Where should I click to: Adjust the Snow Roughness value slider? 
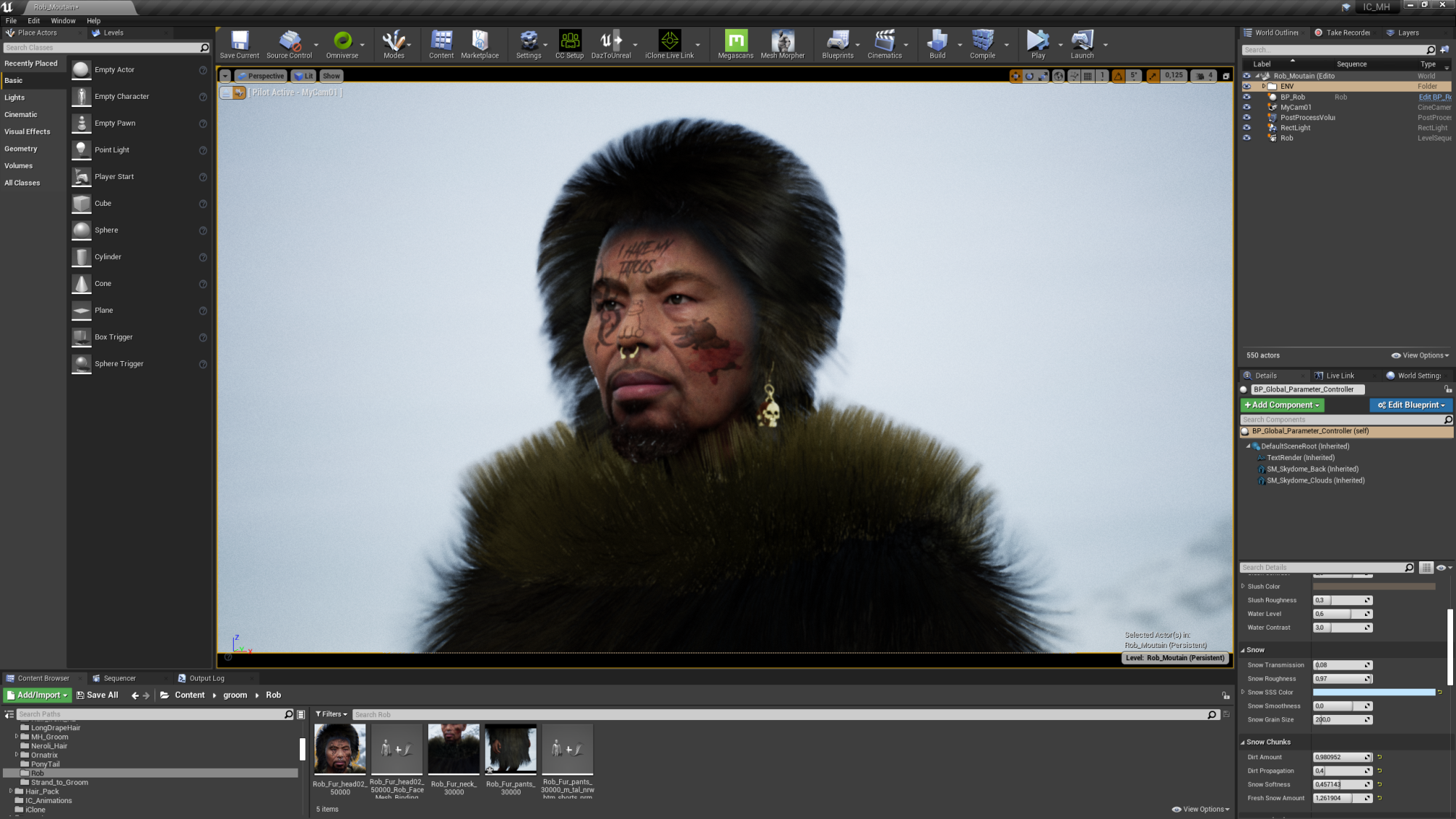(1342, 678)
